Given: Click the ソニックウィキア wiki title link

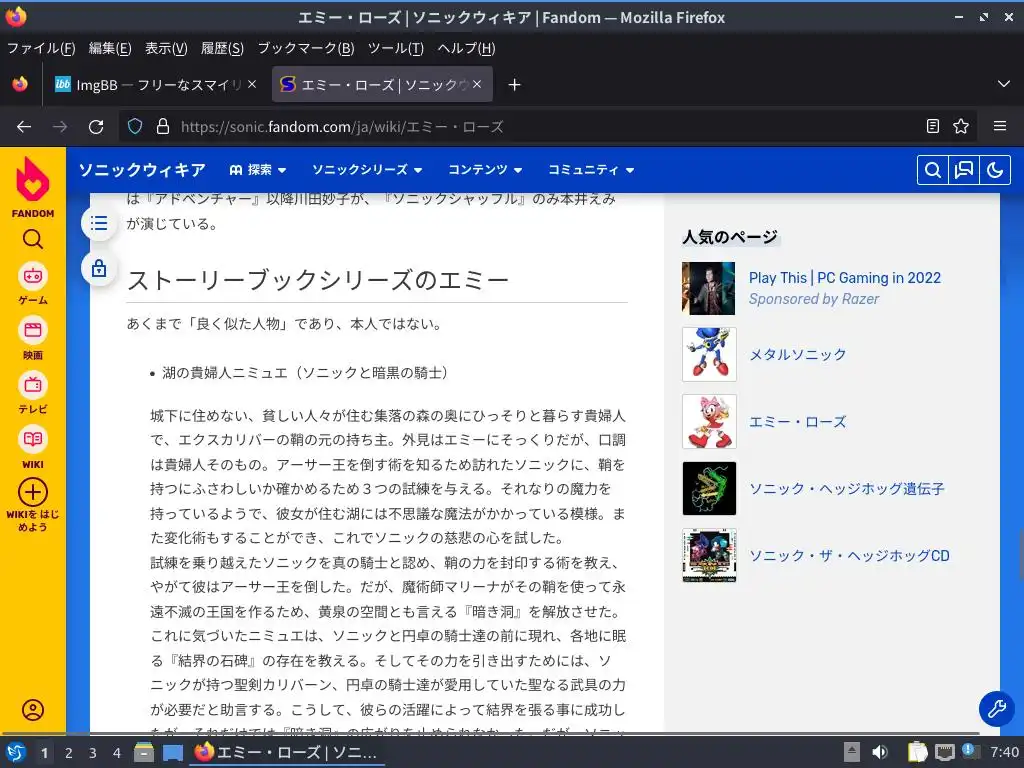Looking at the screenshot, I should [142, 170].
